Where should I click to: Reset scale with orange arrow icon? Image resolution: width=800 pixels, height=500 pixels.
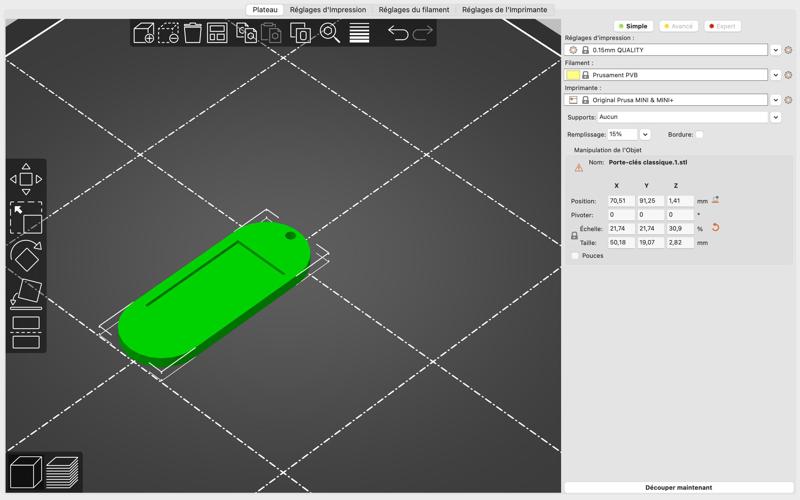coord(715,228)
